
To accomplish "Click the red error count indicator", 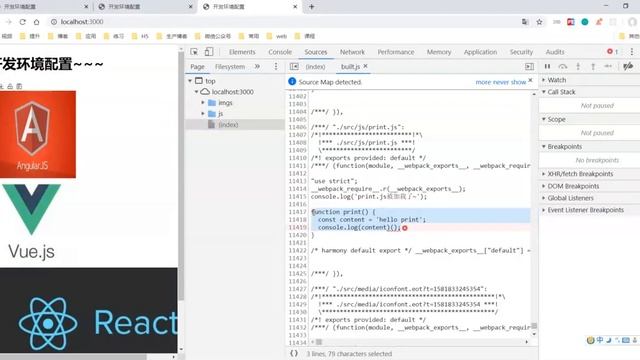I will click(612, 51).
